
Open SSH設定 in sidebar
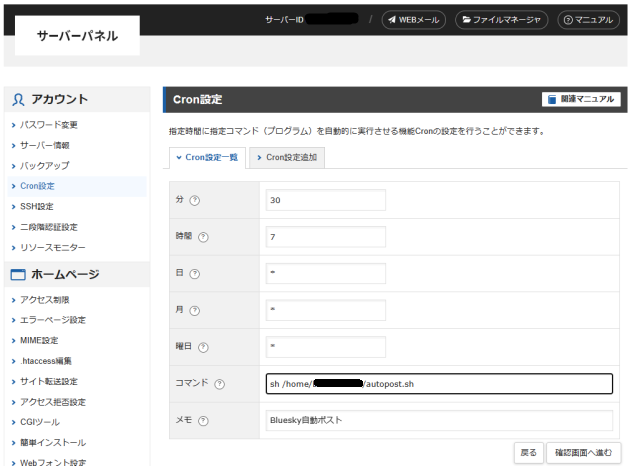37,206
